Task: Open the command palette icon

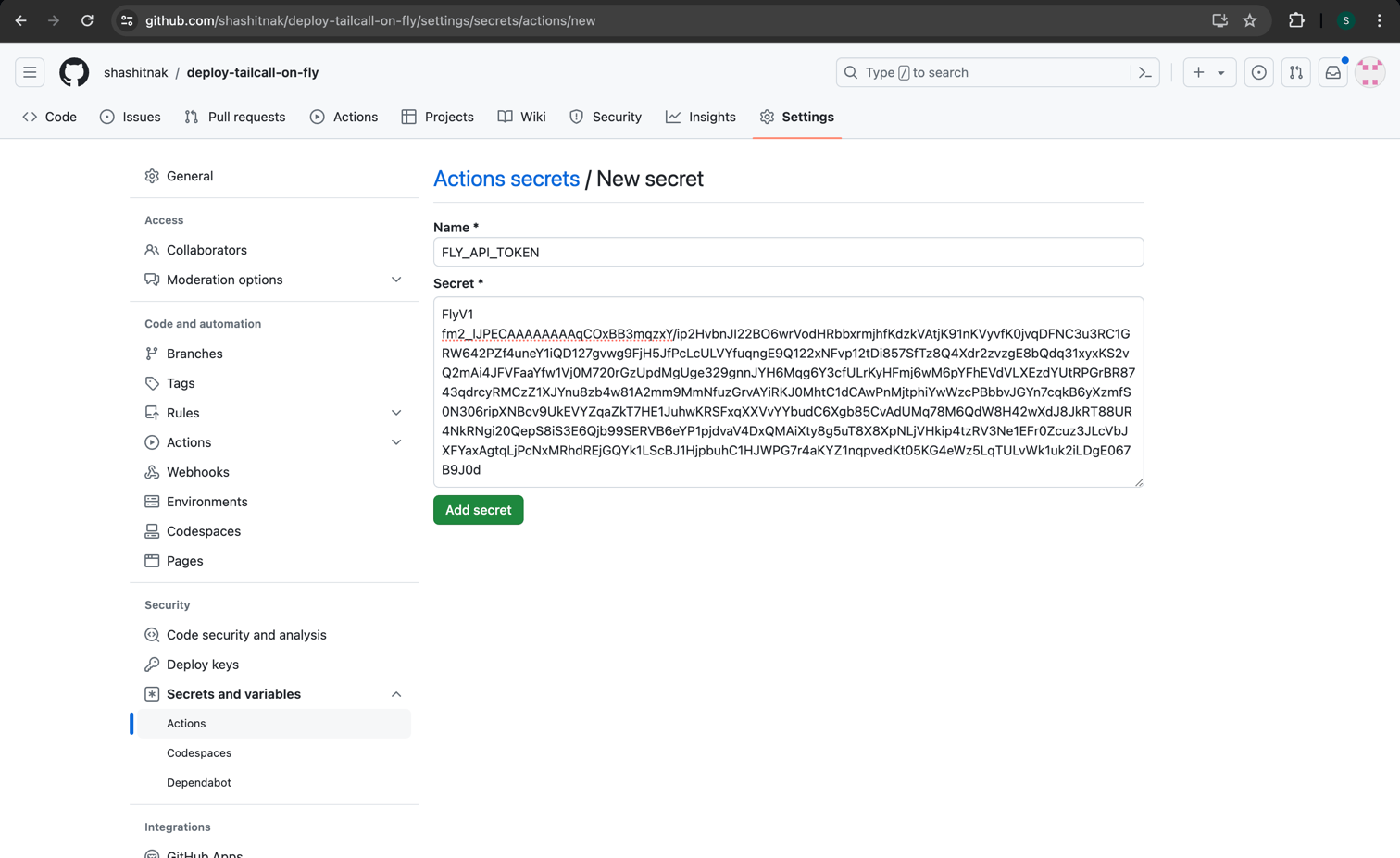Action: pos(1145,72)
